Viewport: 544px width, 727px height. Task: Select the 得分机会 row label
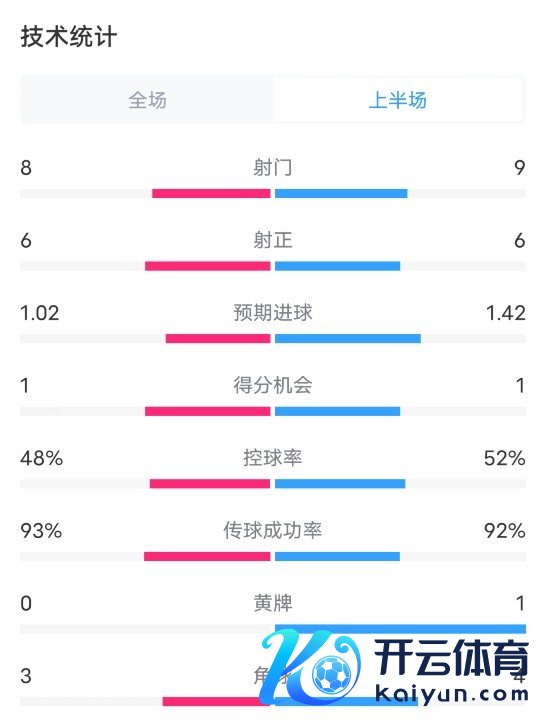273,385
